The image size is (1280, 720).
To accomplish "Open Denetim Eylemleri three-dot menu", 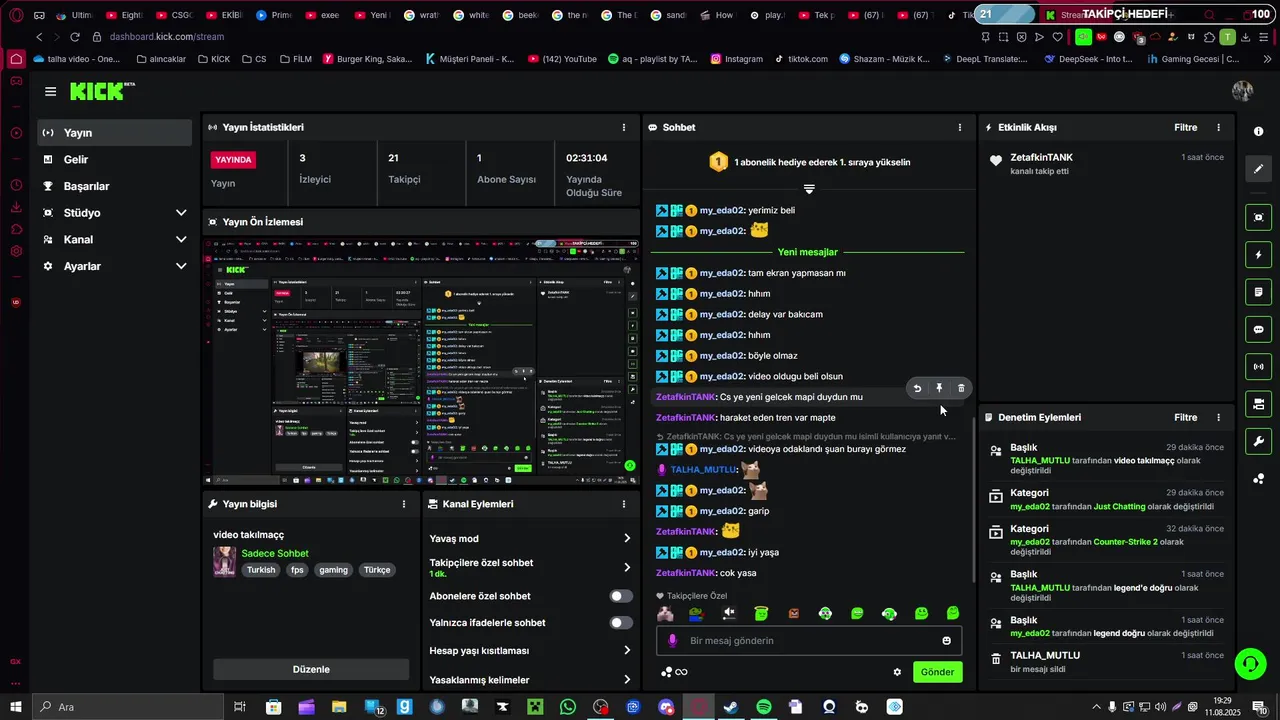I will coord(1218,417).
